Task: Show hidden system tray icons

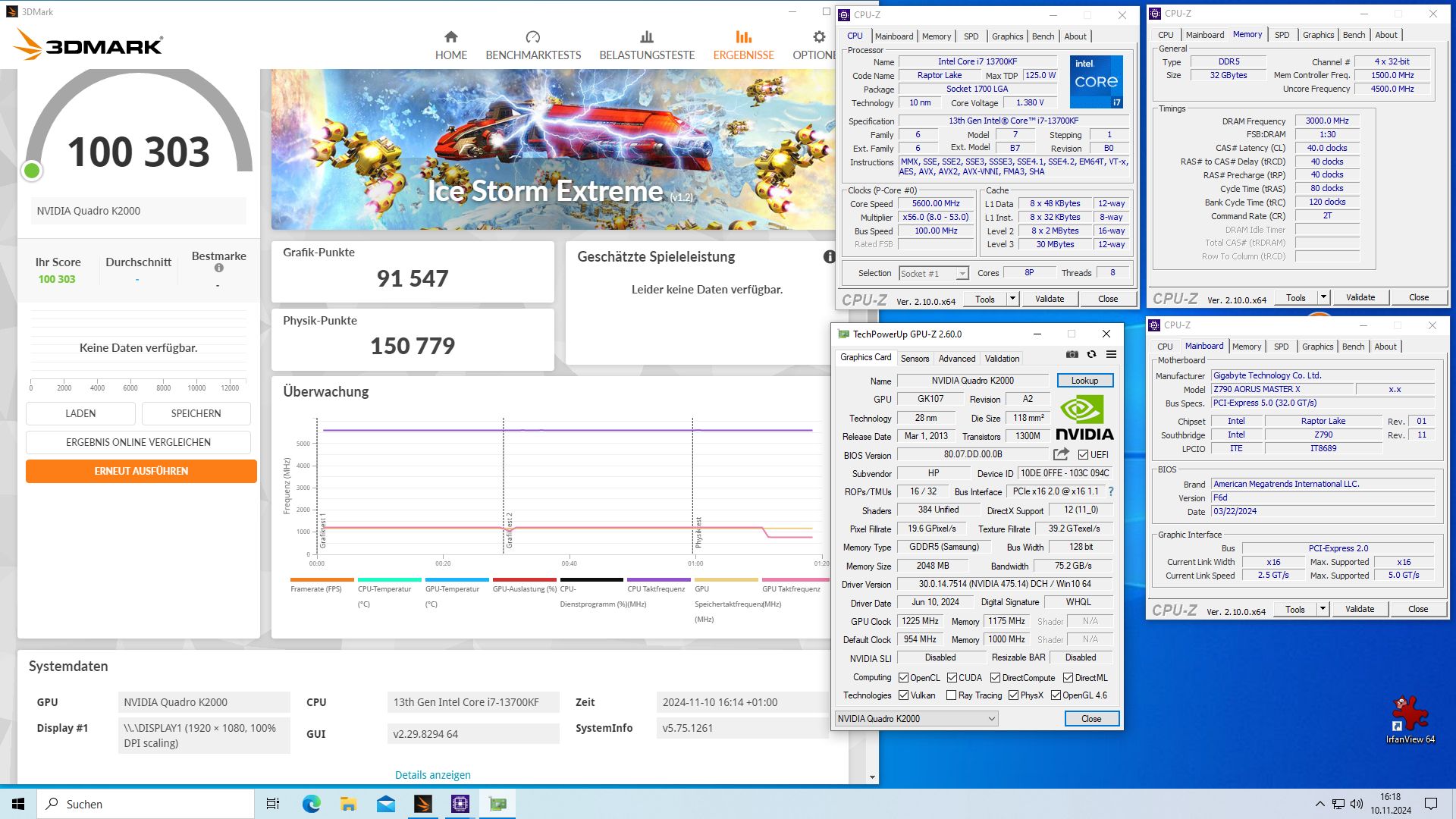Action: 1319,804
